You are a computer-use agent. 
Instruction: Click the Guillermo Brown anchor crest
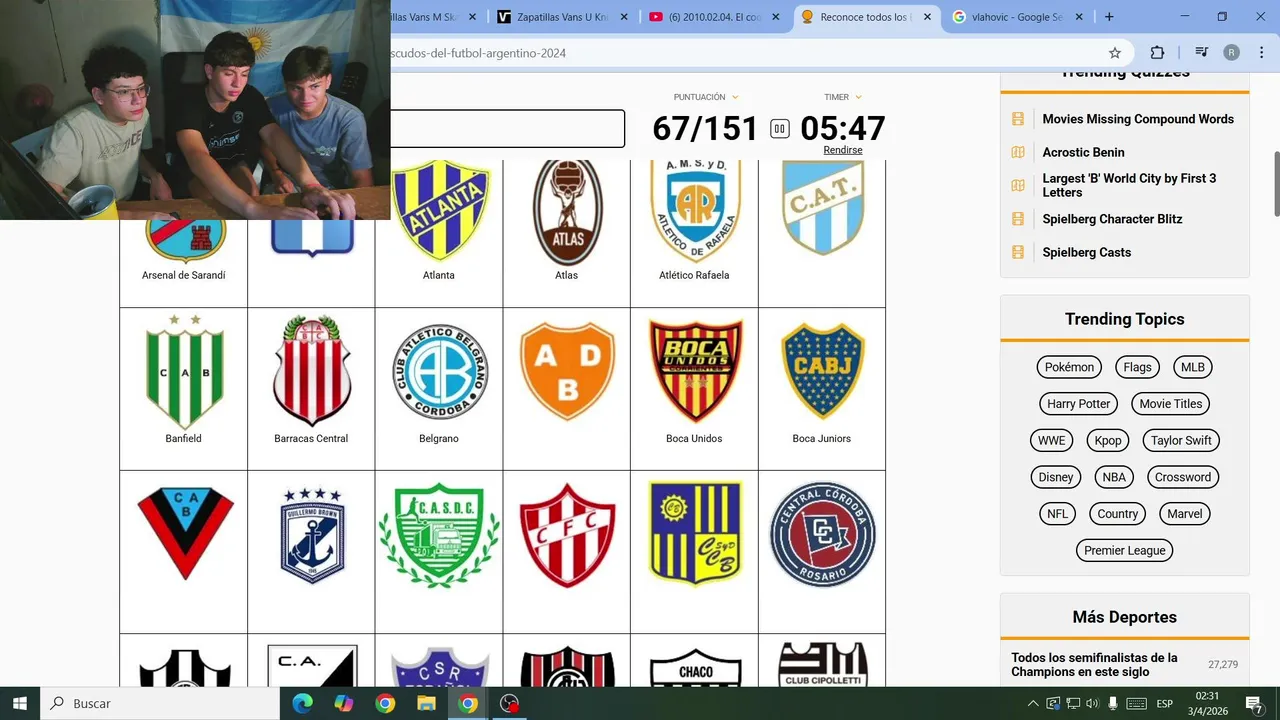coord(312,535)
